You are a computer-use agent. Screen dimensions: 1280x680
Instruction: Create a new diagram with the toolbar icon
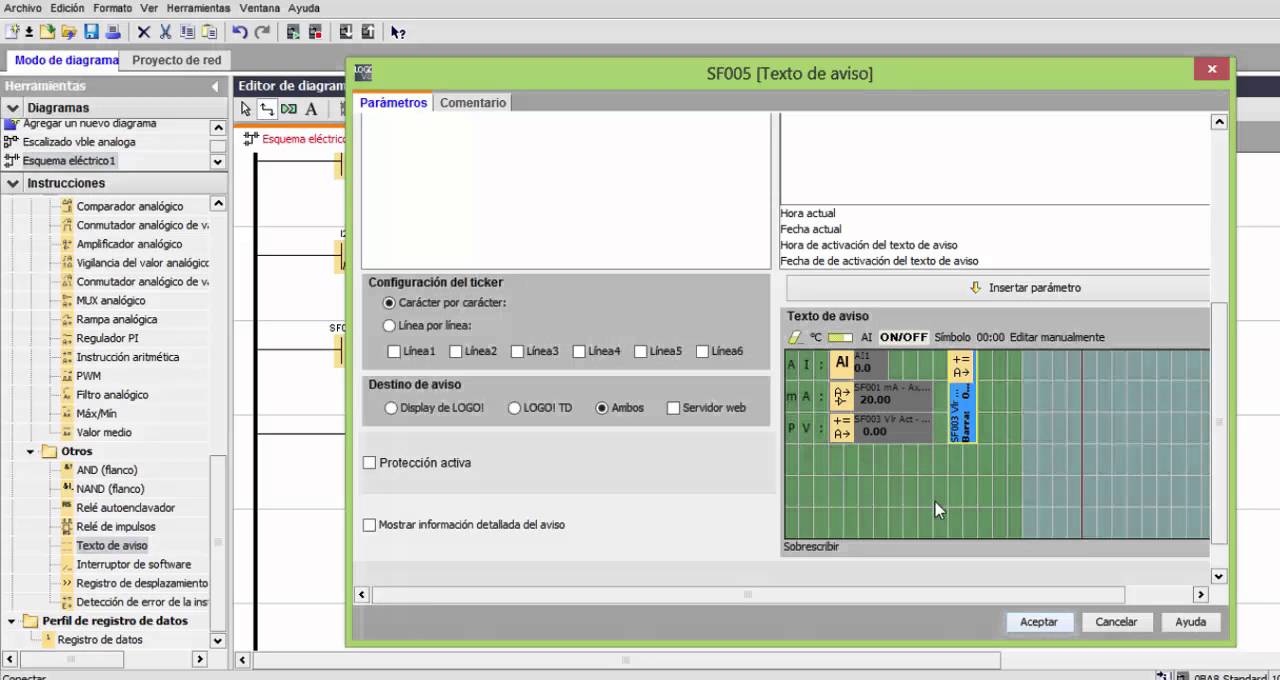(12, 32)
